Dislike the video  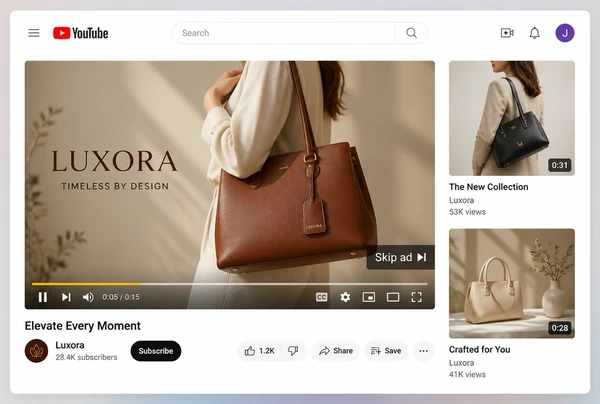293,351
